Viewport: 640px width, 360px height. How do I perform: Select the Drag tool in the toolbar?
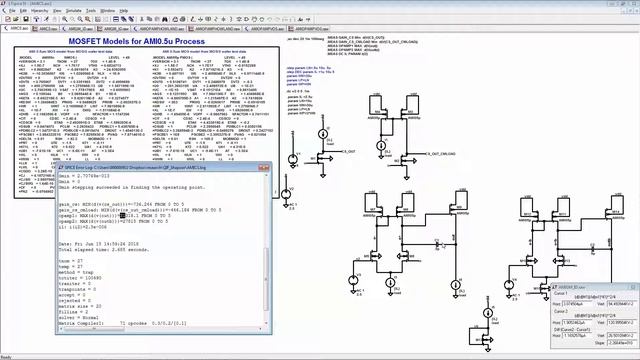[262, 19]
